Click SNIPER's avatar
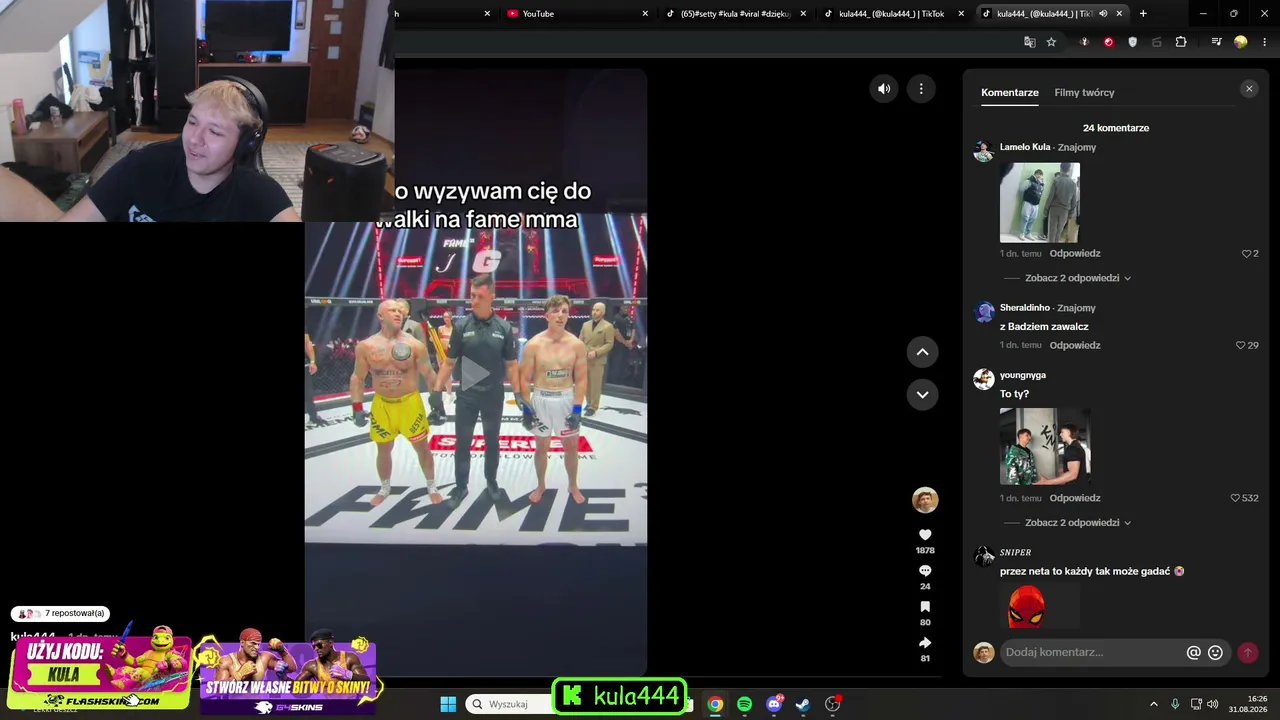The width and height of the screenshot is (1280, 720). point(984,556)
